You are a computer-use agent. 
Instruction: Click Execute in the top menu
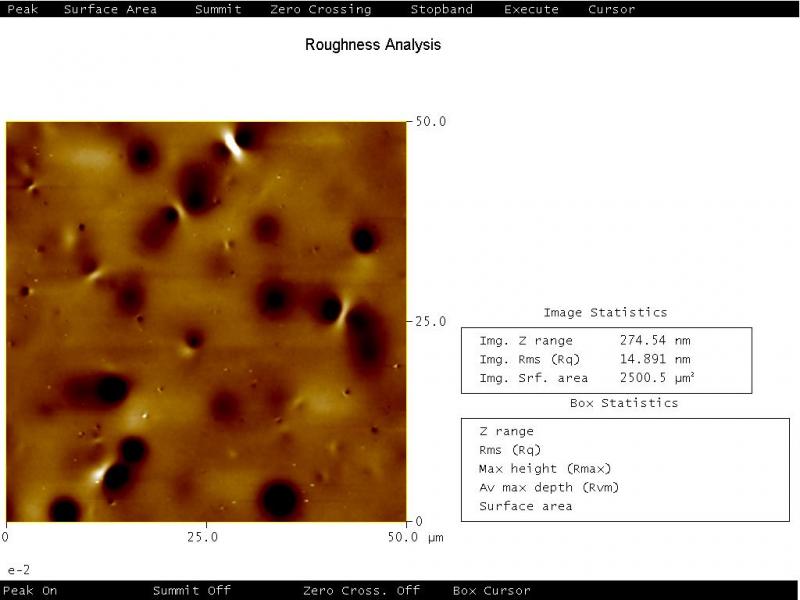pyautogui.click(x=531, y=9)
